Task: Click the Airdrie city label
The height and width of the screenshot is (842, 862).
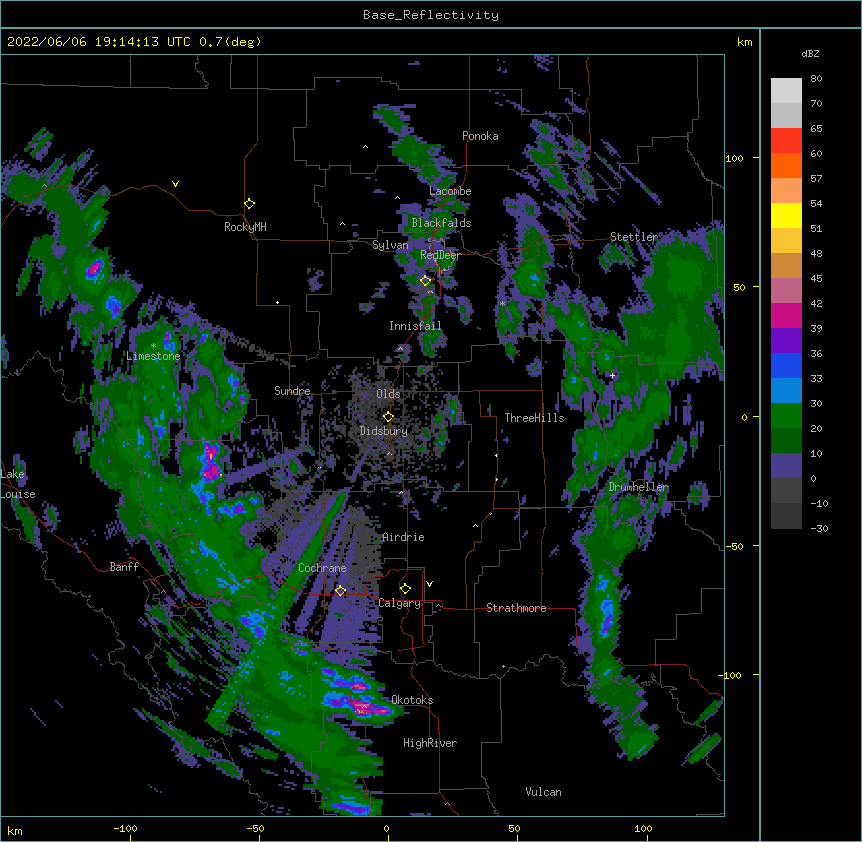Action: (403, 537)
